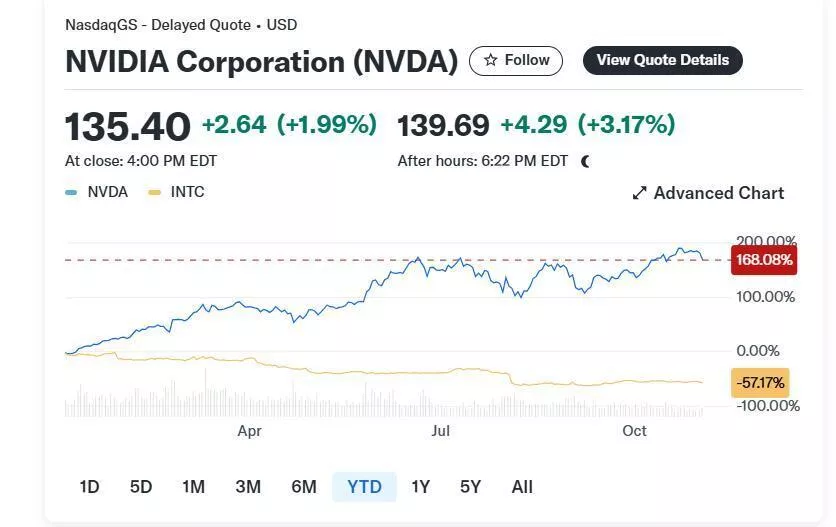Image resolution: width=836 pixels, height=527 pixels.
Task: Click the after-hours moon icon
Action: [585, 160]
